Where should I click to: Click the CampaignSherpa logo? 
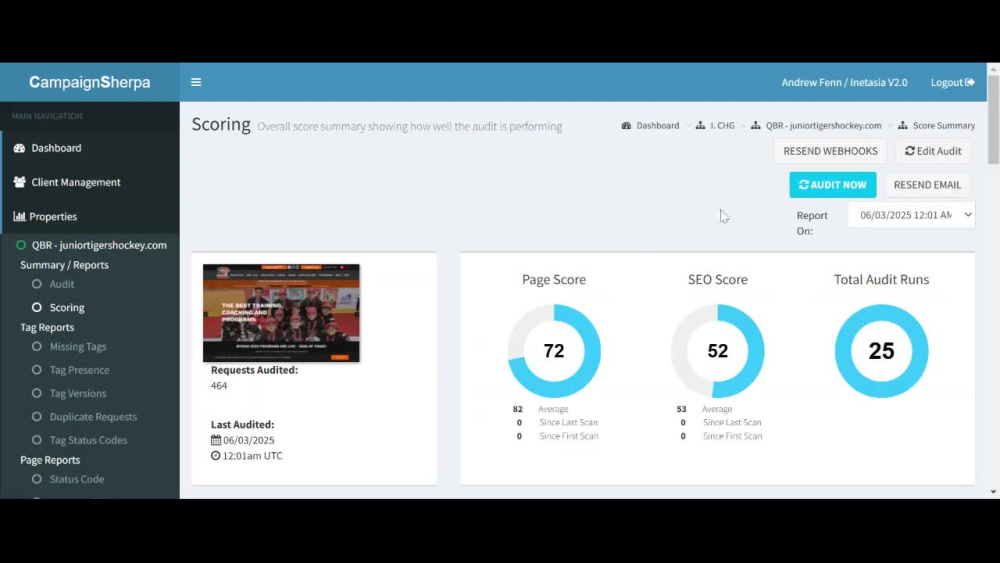[x=90, y=82]
